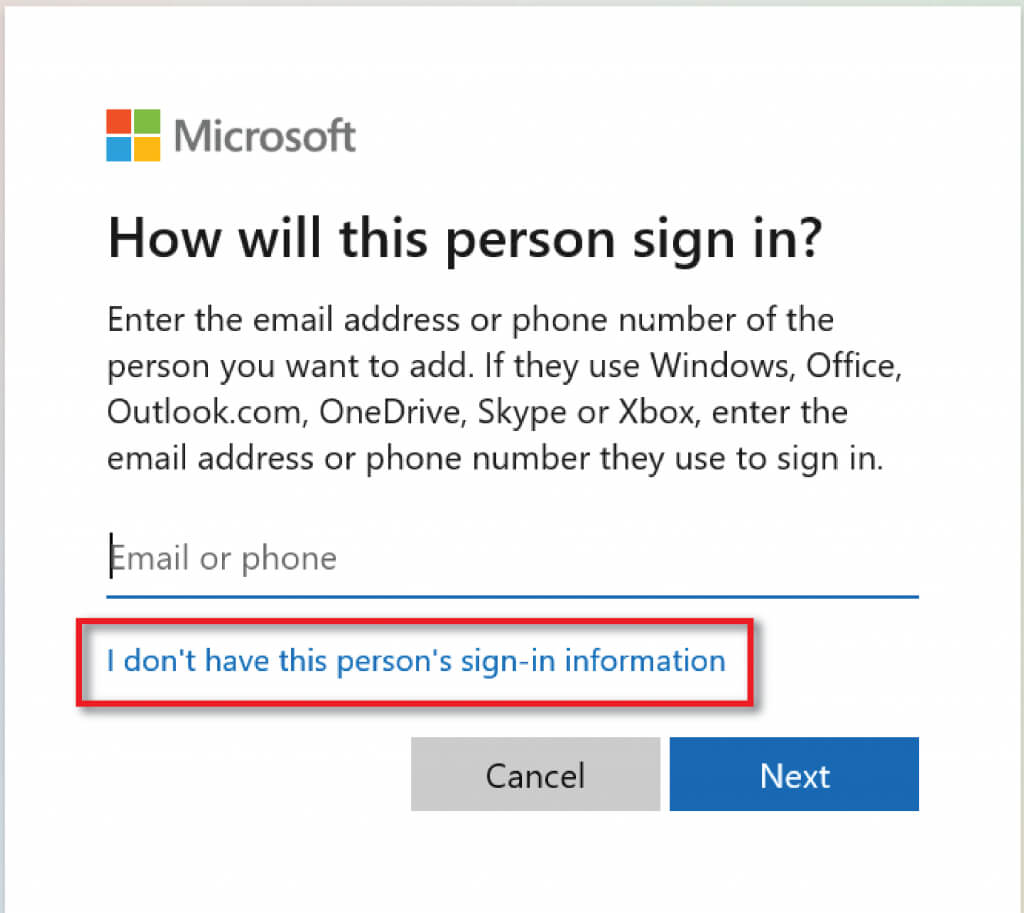This screenshot has height=913, width=1024.
Task: Click the gray Microsoft wordmark text
Action: point(265,136)
